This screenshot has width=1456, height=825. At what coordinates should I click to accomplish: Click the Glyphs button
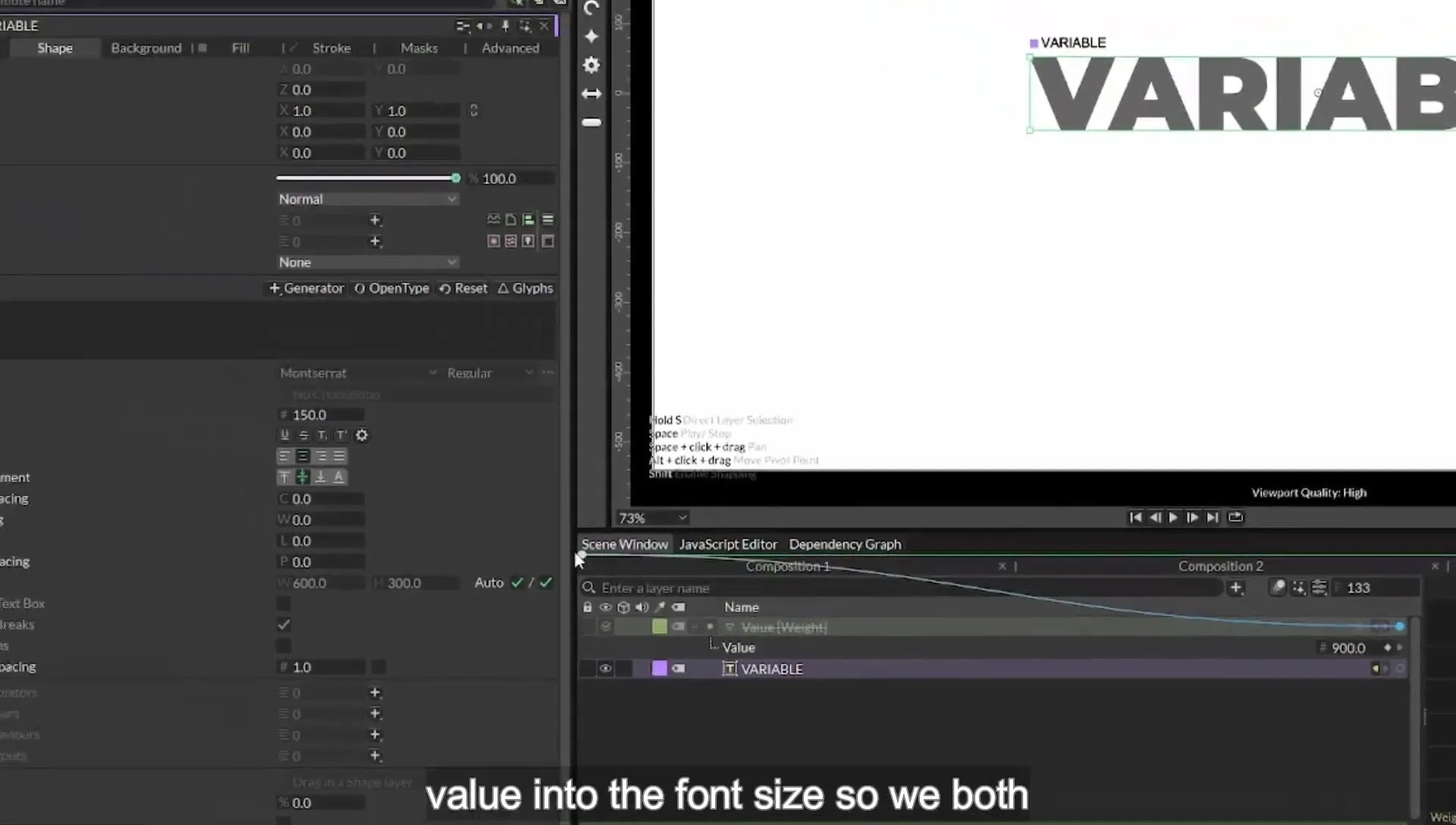click(526, 288)
